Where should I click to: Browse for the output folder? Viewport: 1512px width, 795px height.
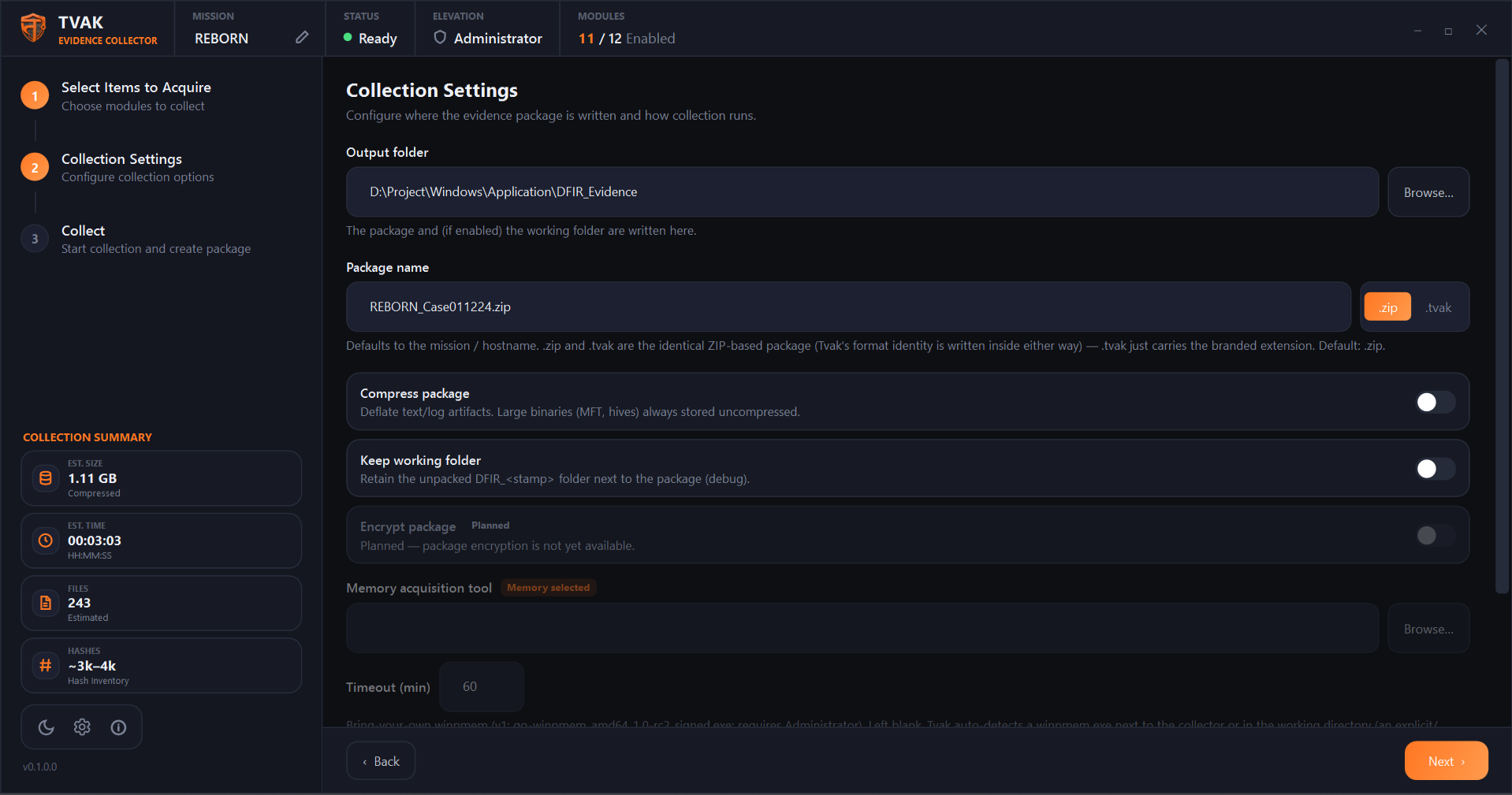coord(1428,192)
